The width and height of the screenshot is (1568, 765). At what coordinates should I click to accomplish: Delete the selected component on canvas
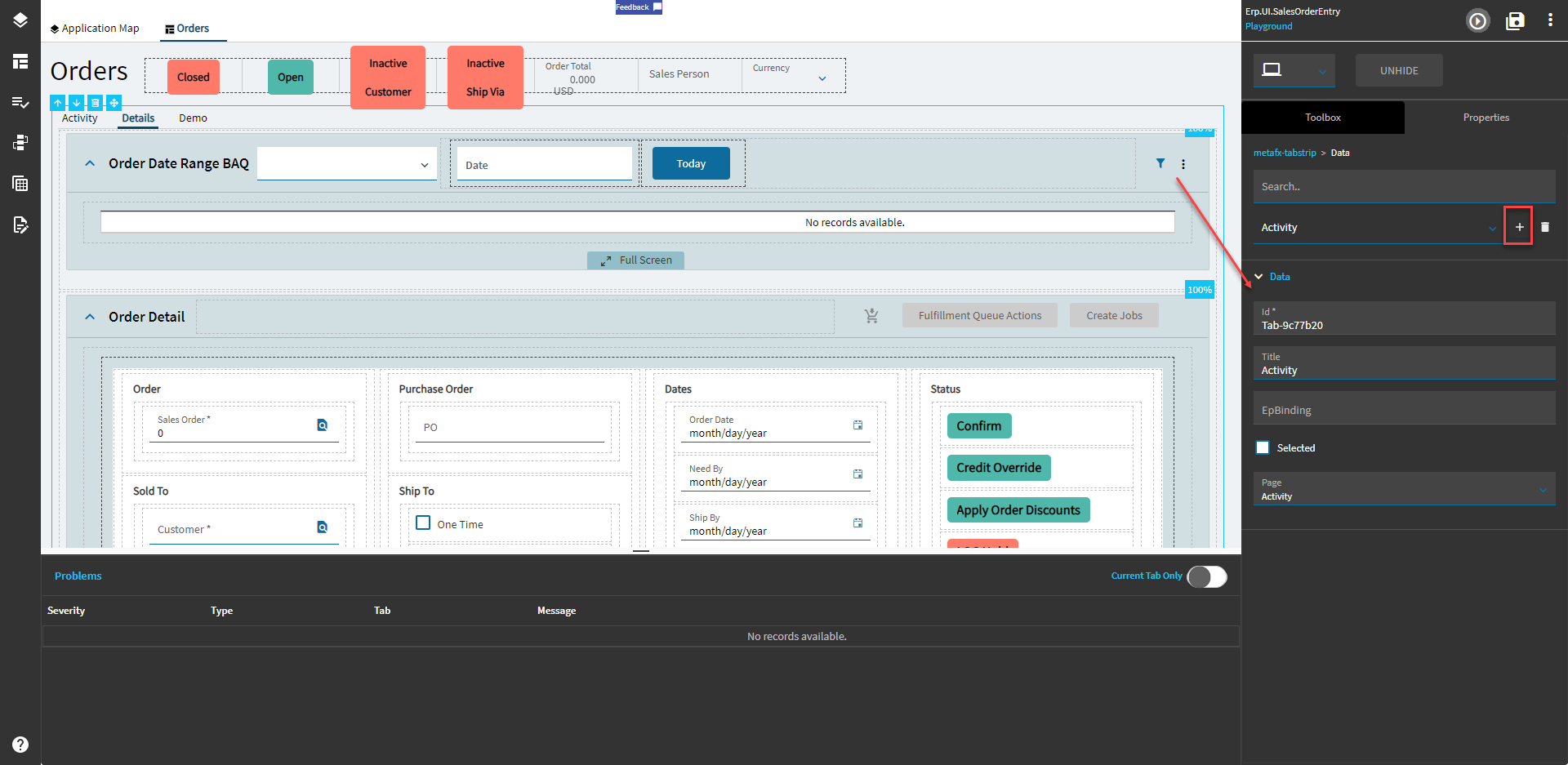coord(95,103)
